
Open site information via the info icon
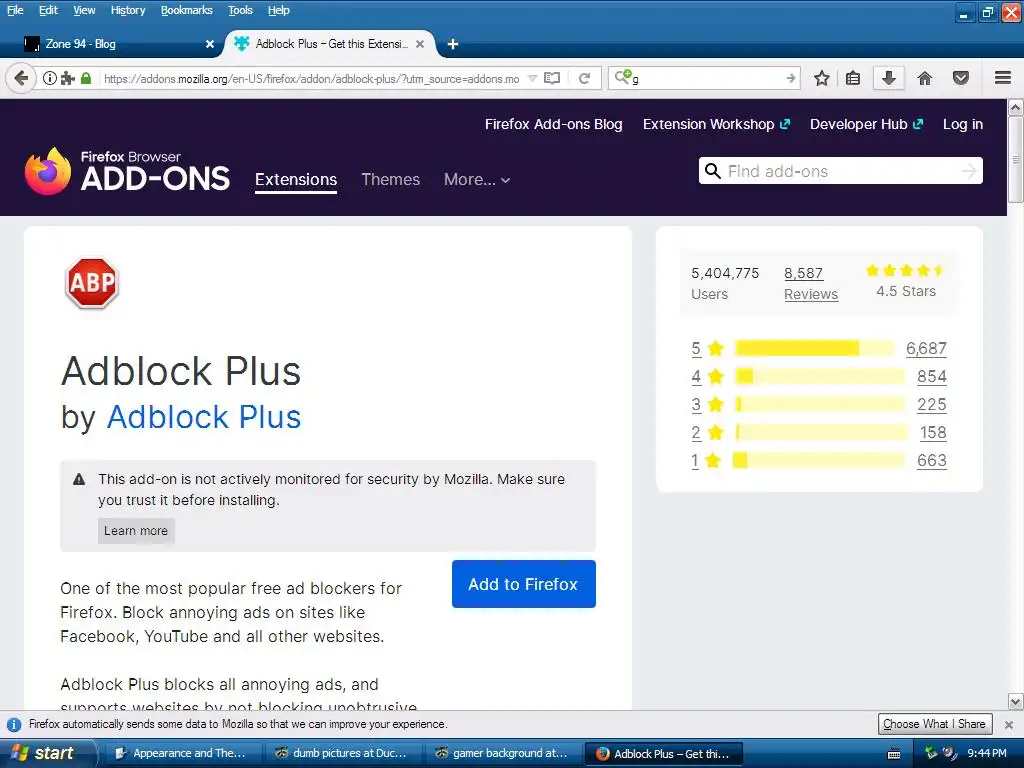tap(49, 78)
